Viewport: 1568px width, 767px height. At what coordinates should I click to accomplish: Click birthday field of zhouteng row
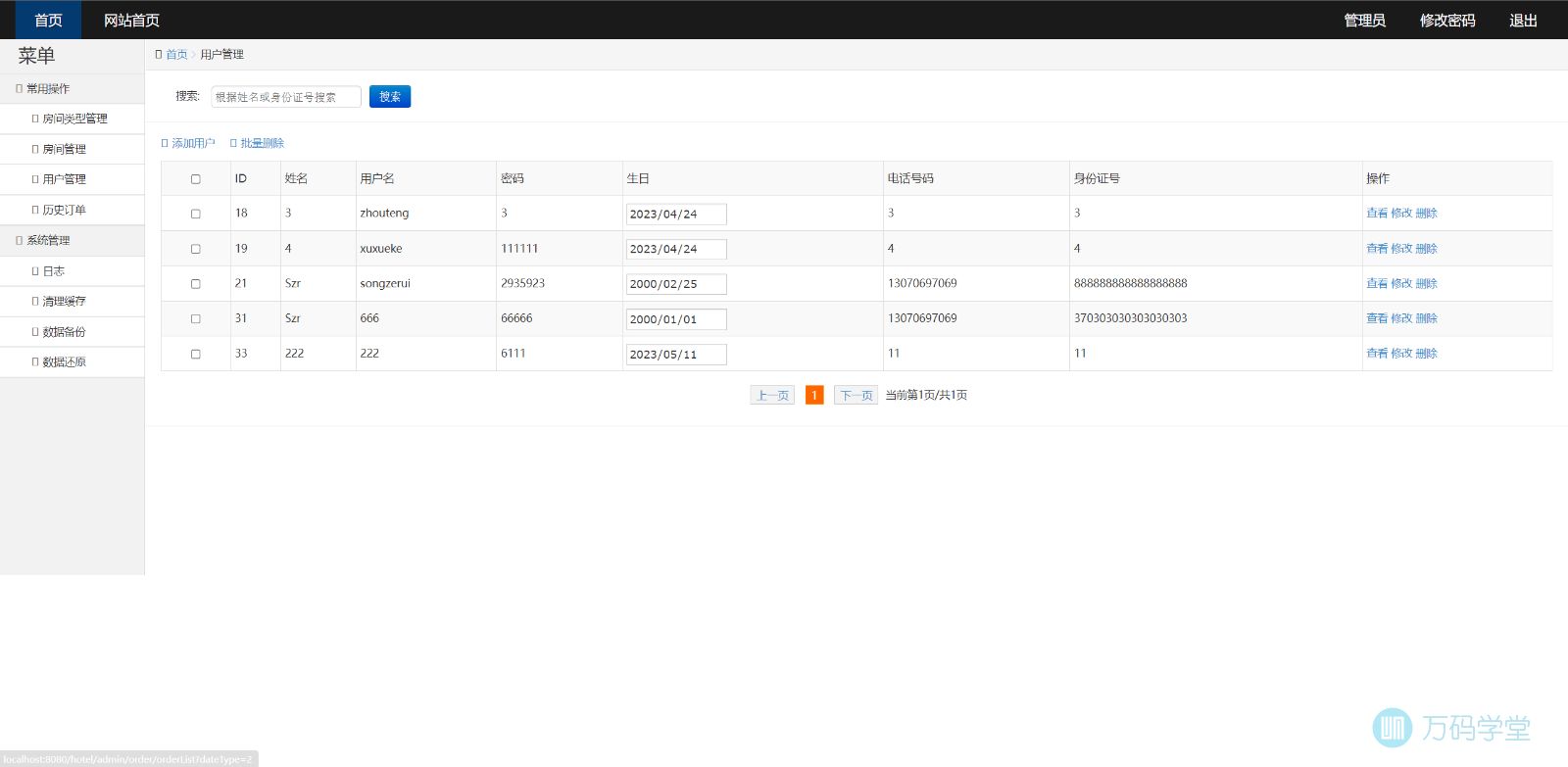(x=676, y=214)
